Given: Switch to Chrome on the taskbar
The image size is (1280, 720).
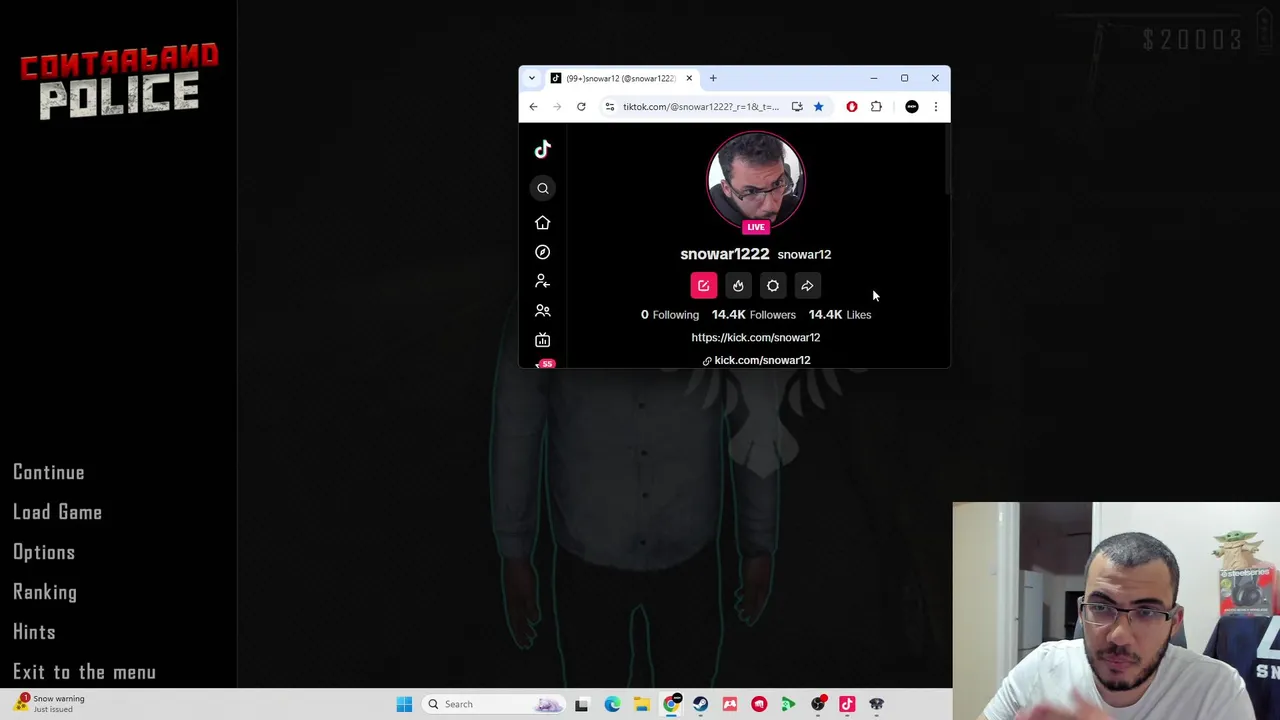Looking at the screenshot, I should pos(671,704).
